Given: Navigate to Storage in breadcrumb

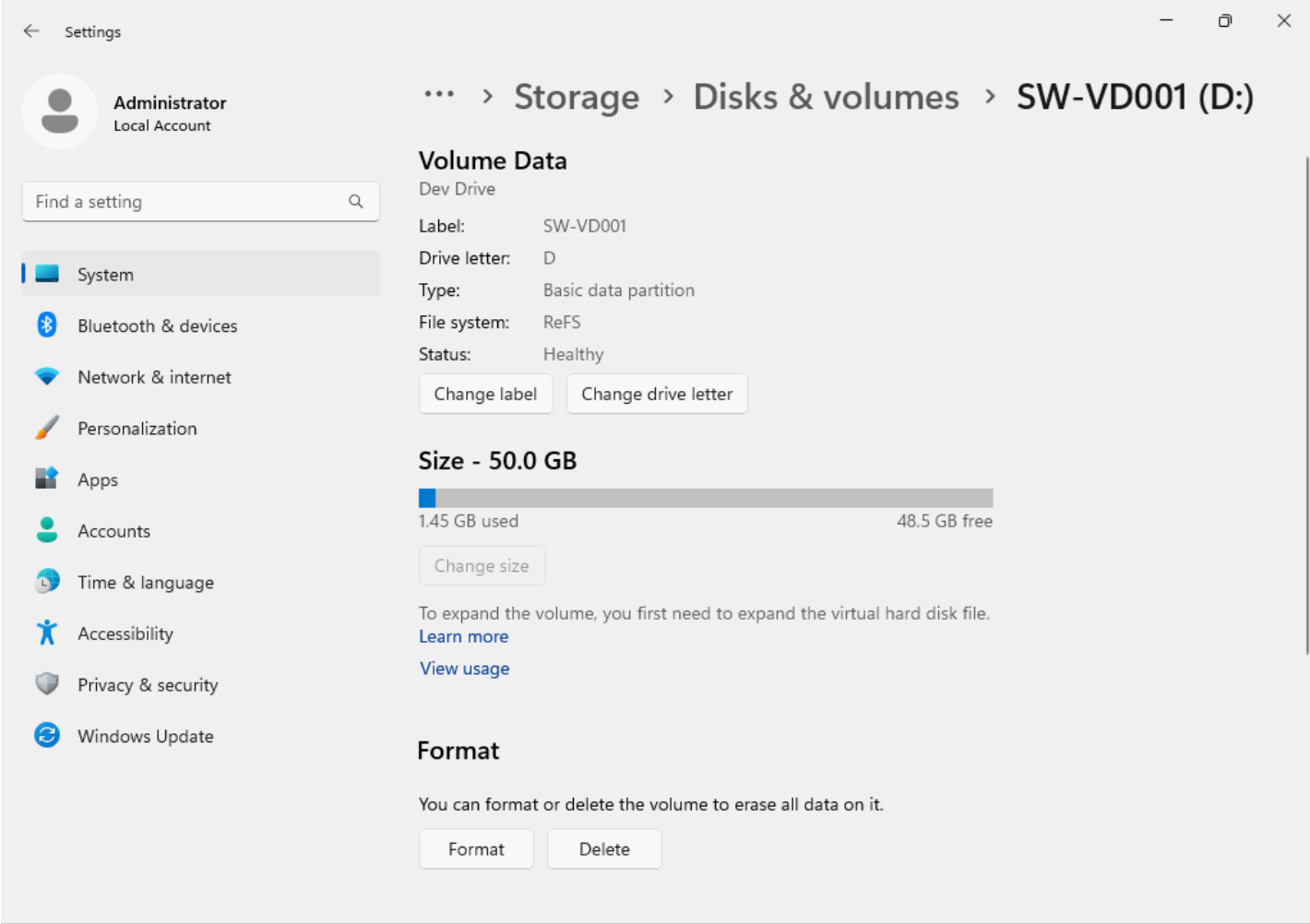Looking at the screenshot, I should [x=577, y=97].
